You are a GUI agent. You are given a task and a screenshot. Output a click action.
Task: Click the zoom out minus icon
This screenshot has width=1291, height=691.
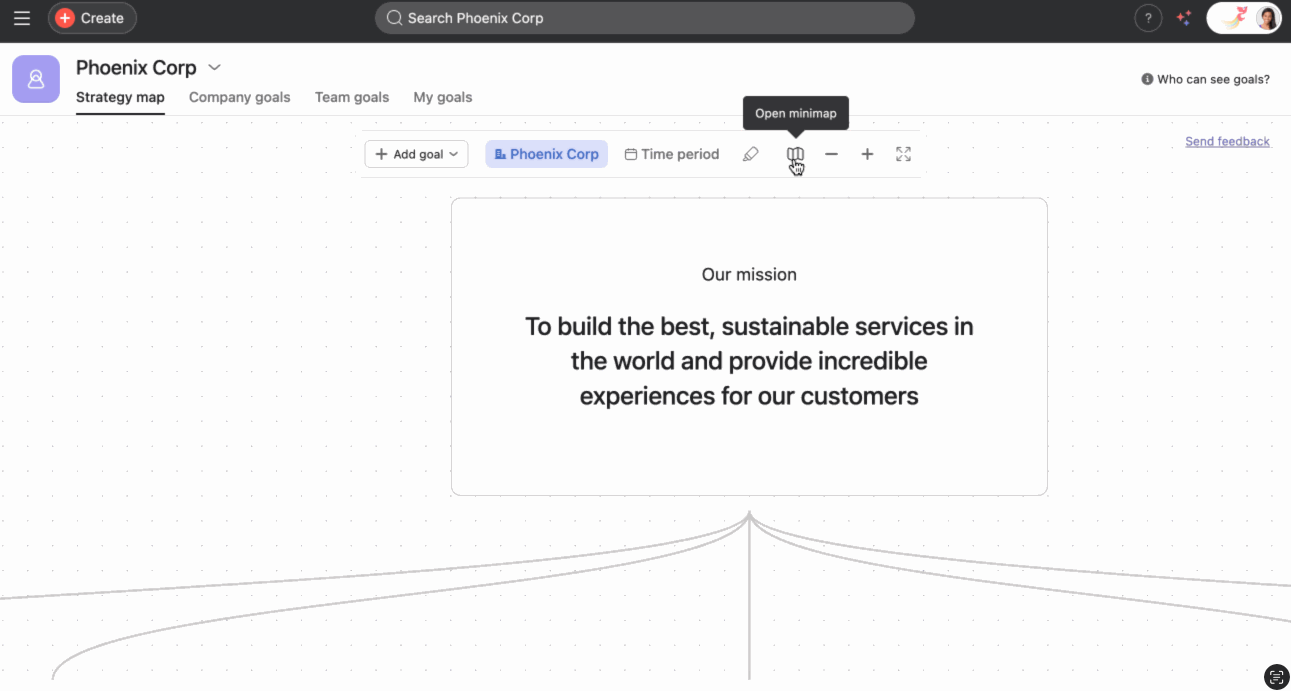tap(831, 154)
